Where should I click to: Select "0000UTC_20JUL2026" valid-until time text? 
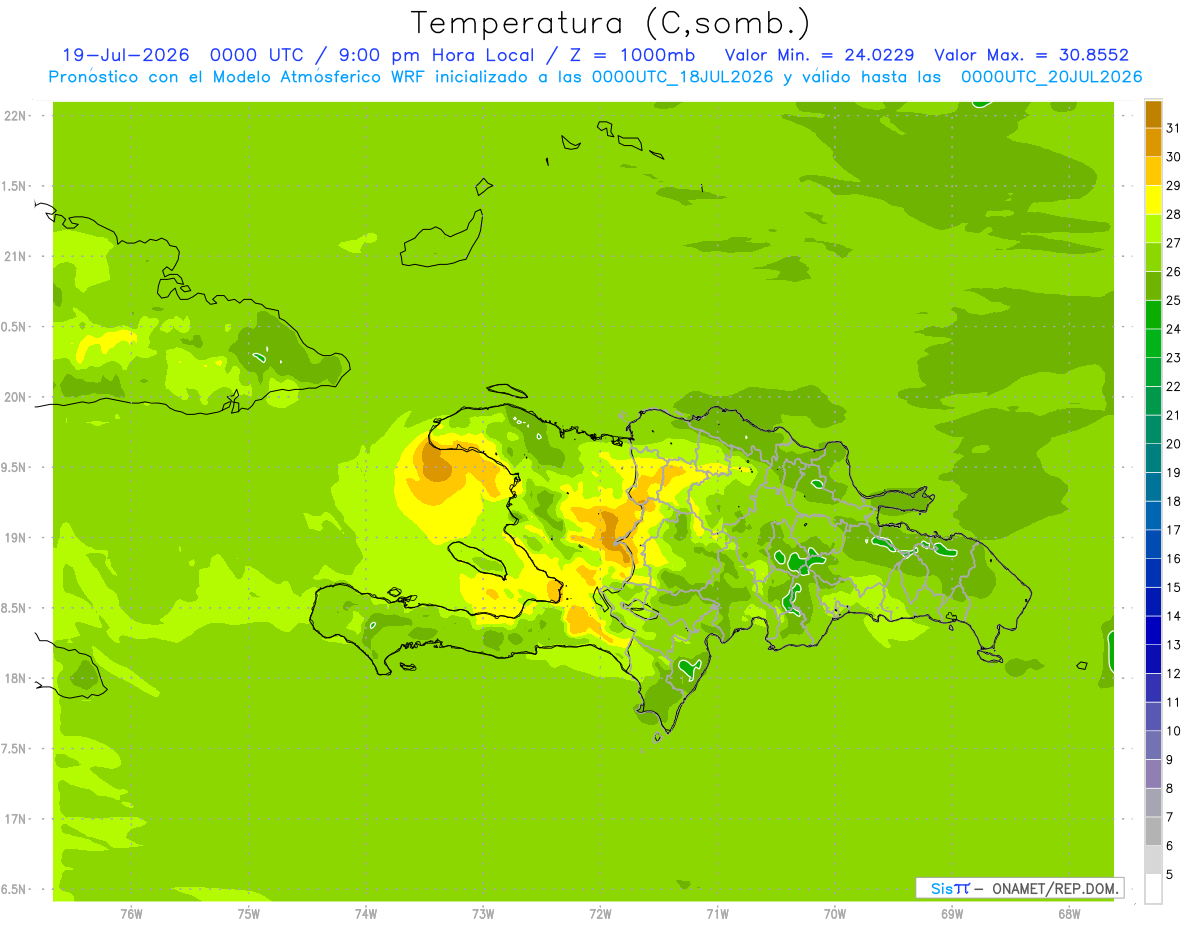pyautogui.click(x=1051, y=77)
